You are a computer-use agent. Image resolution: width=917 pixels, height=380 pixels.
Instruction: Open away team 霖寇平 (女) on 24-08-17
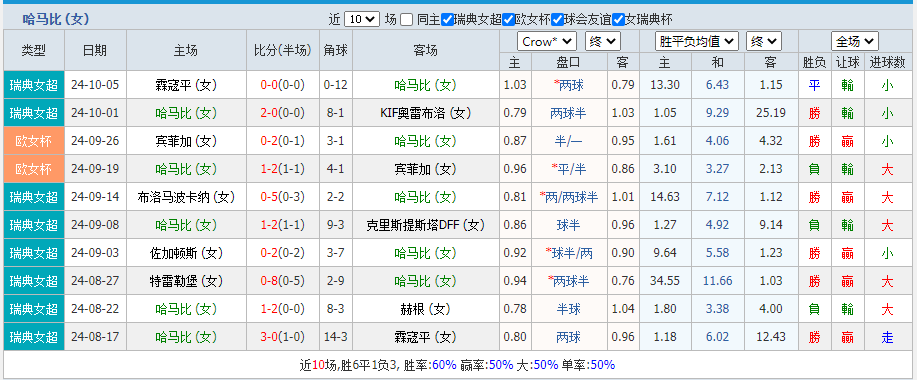coord(426,337)
